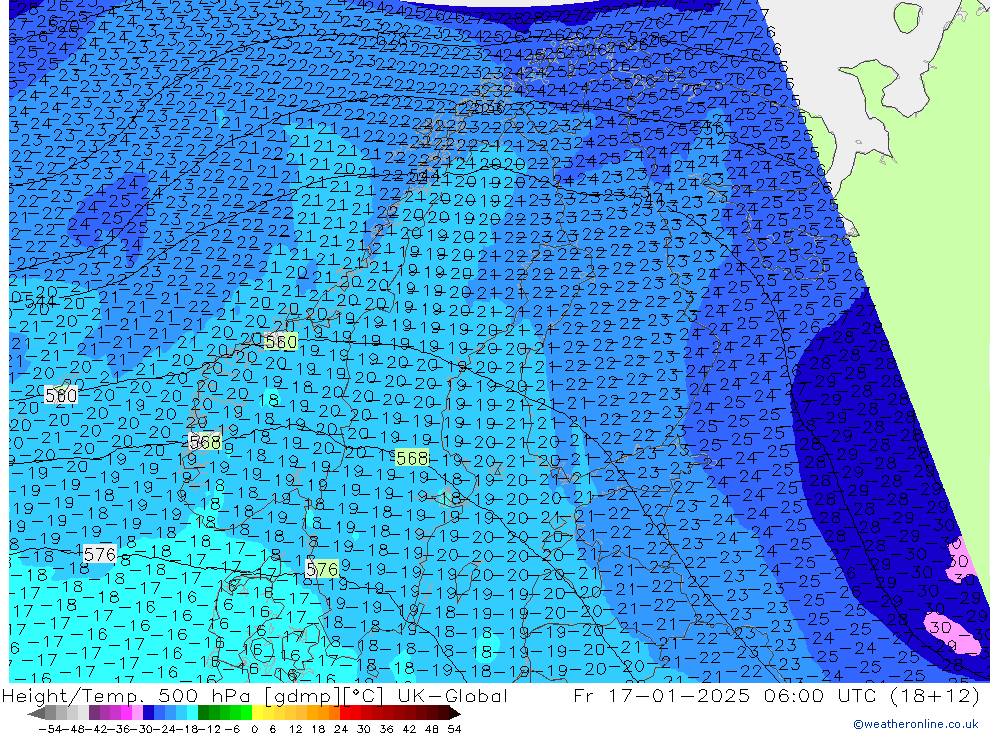Pick the light pink swatch in legend
The width and height of the screenshot is (1000, 733).
pyautogui.click(x=137, y=713)
